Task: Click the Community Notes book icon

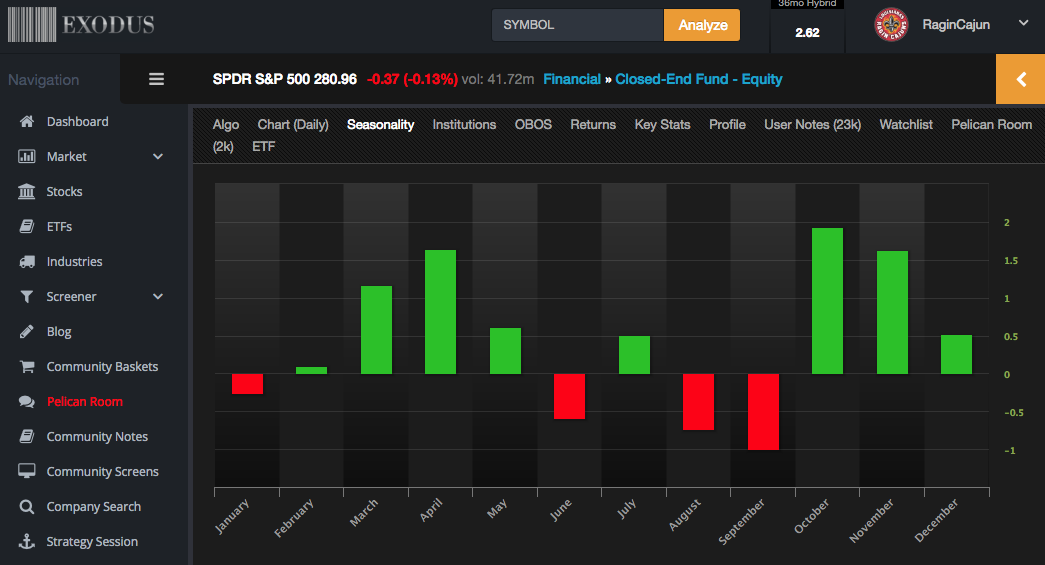Action: click(x=27, y=436)
